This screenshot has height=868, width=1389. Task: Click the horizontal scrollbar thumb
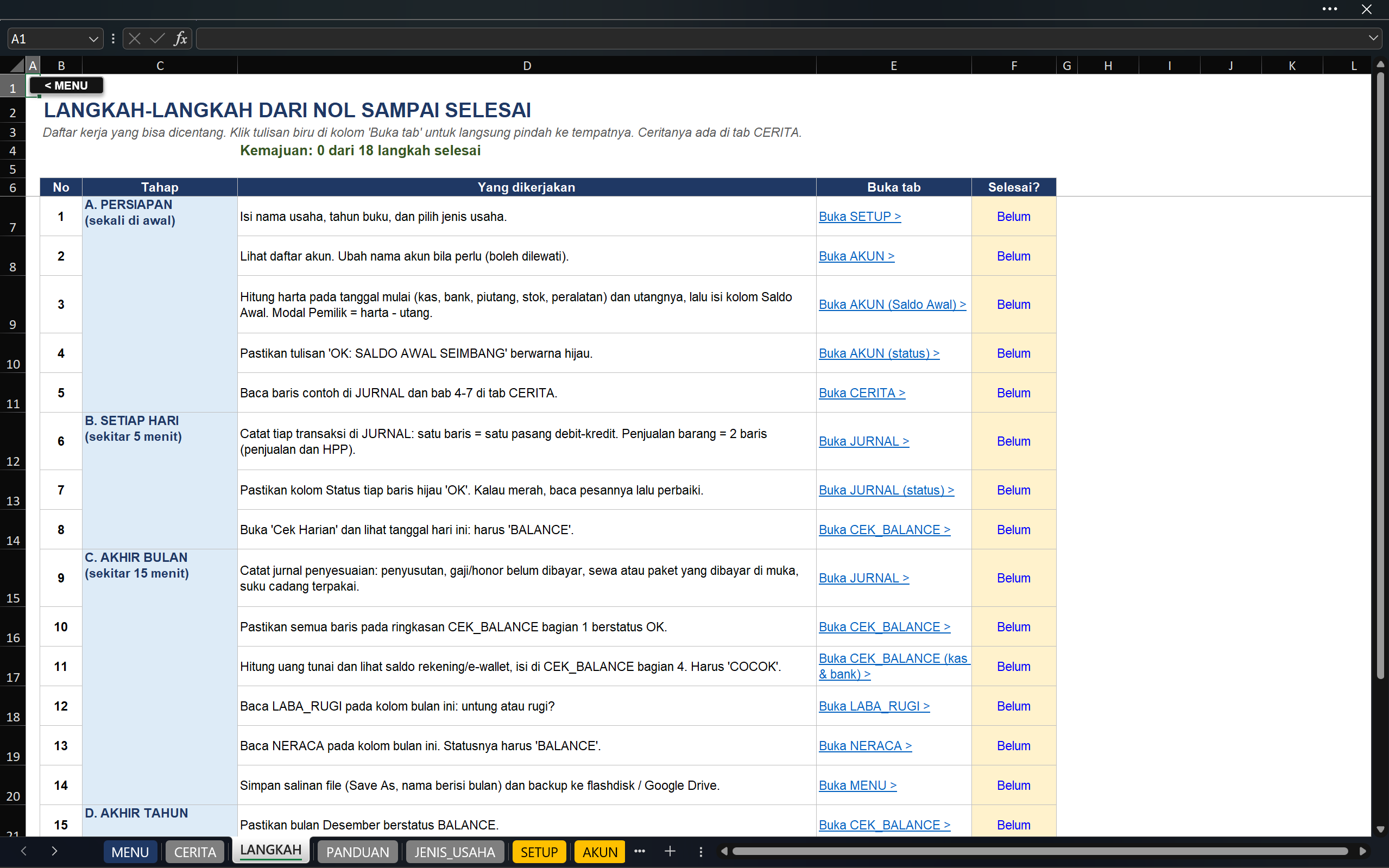point(1040,851)
